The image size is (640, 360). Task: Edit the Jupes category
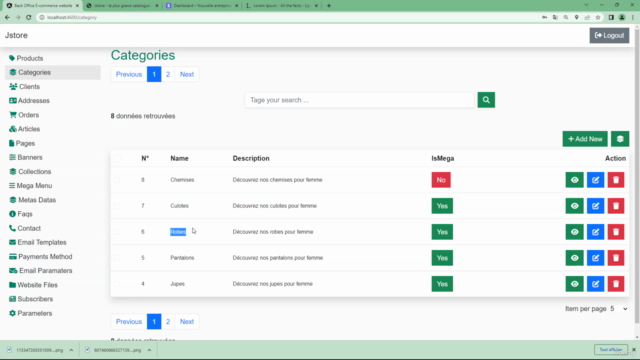[x=596, y=284]
